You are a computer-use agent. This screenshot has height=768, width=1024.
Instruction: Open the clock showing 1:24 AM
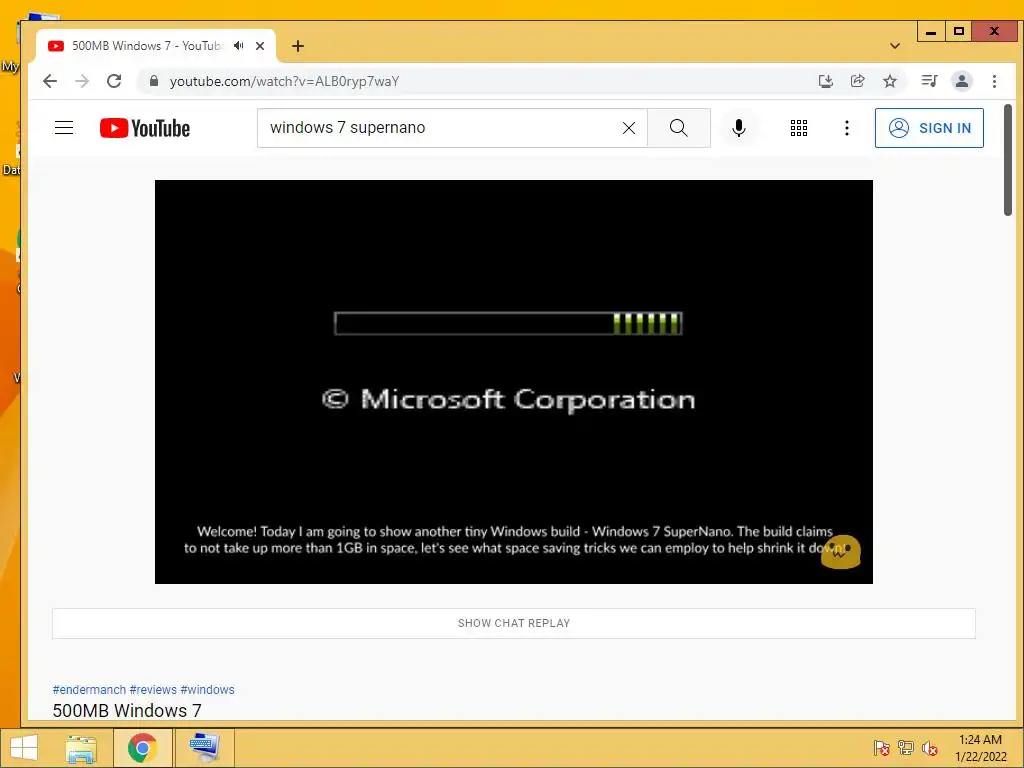click(x=980, y=748)
